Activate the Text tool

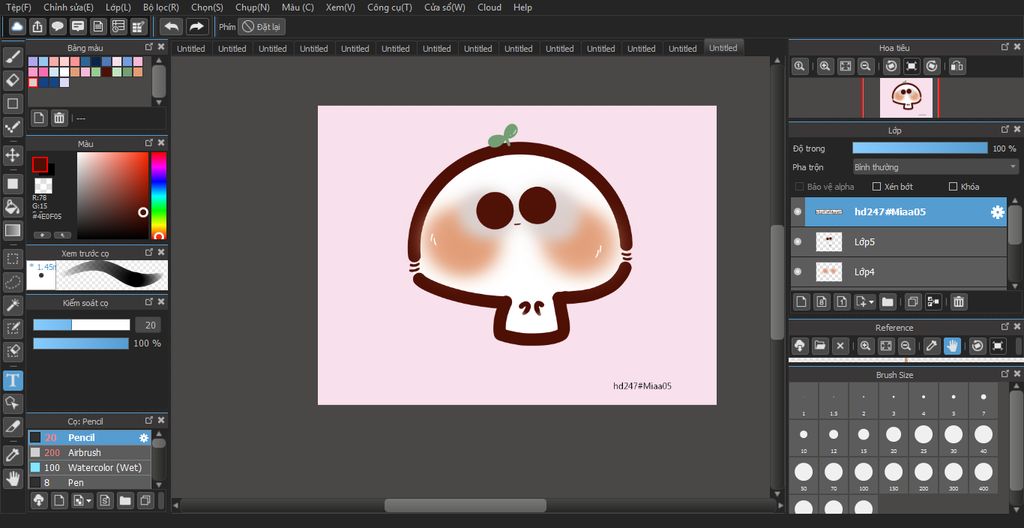tap(12, 380)
